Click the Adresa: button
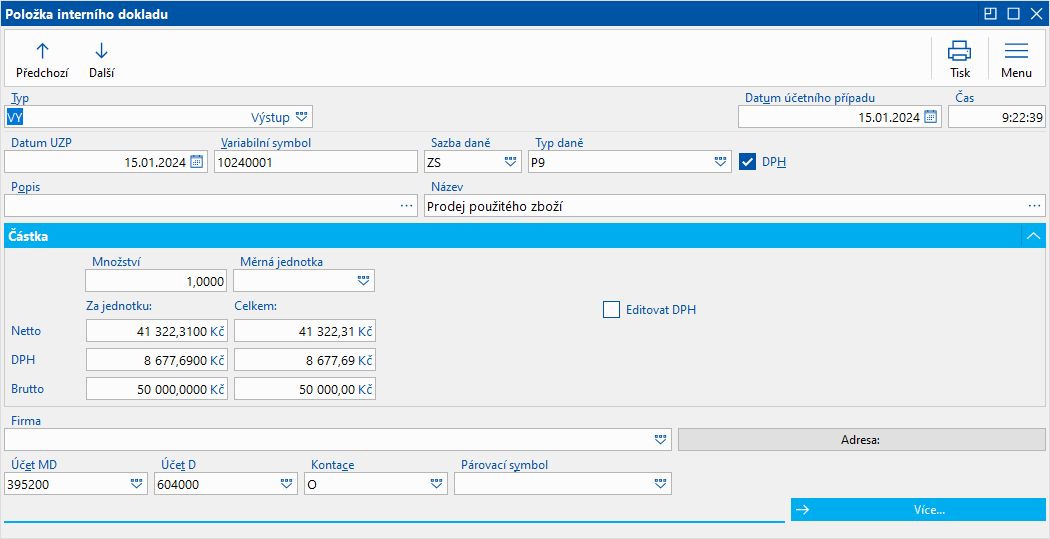1050x539 pixels. coord(862,440)
